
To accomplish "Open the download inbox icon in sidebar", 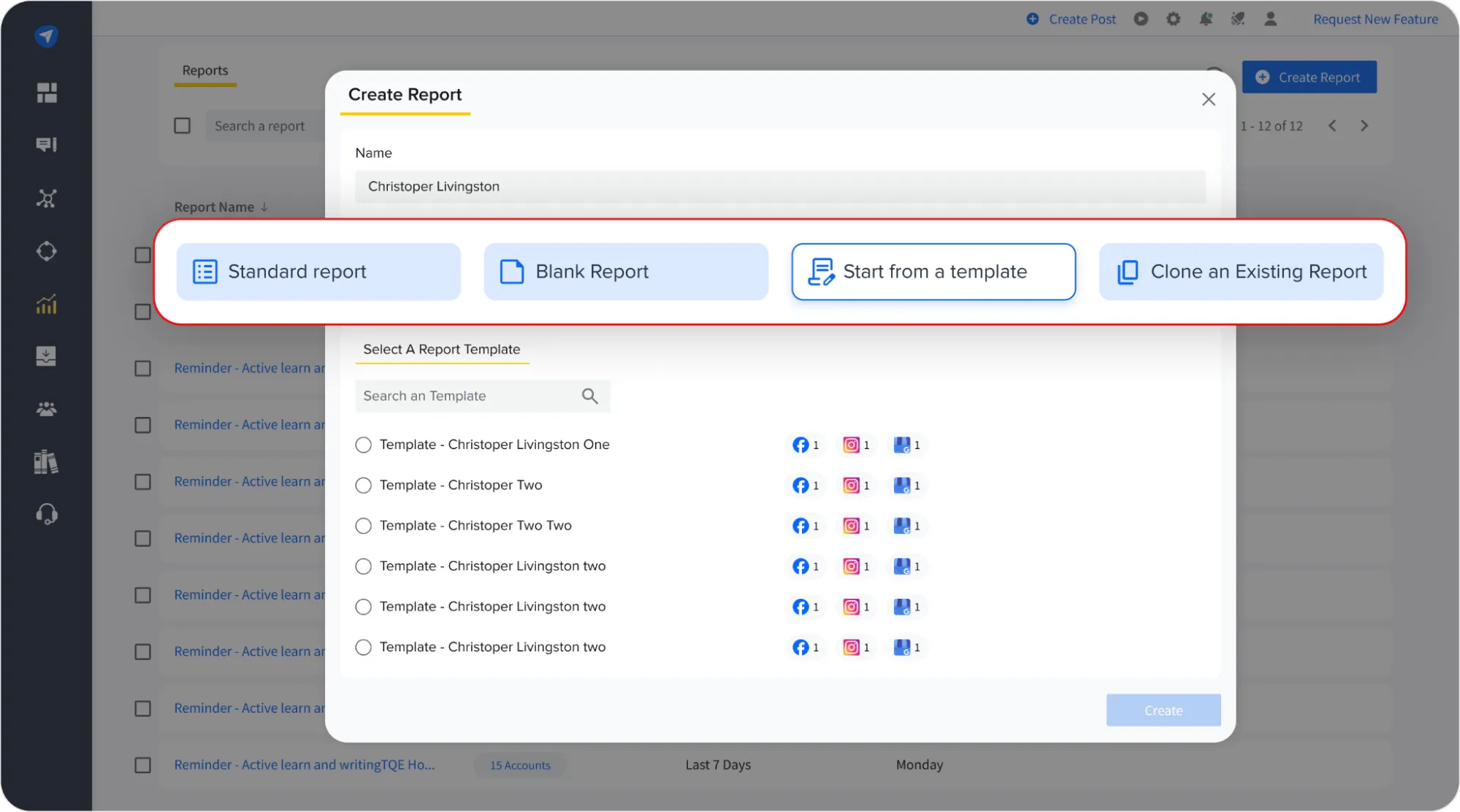I will (46, 356).
